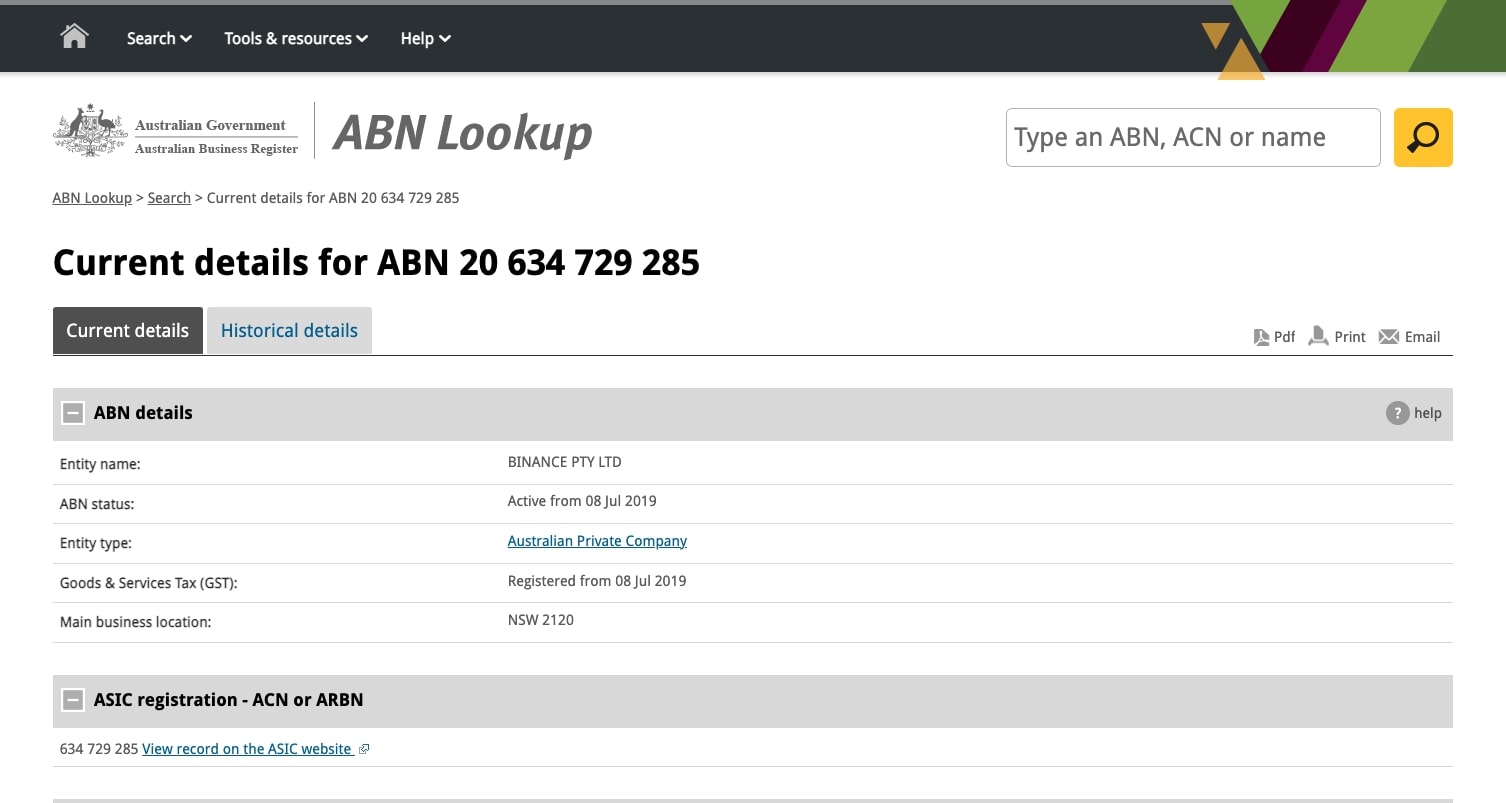The height and width of the screenshot is (803, 1506).
Task: Focus the ABN, ACN or name search field
Action: [x=1193, y=137]
